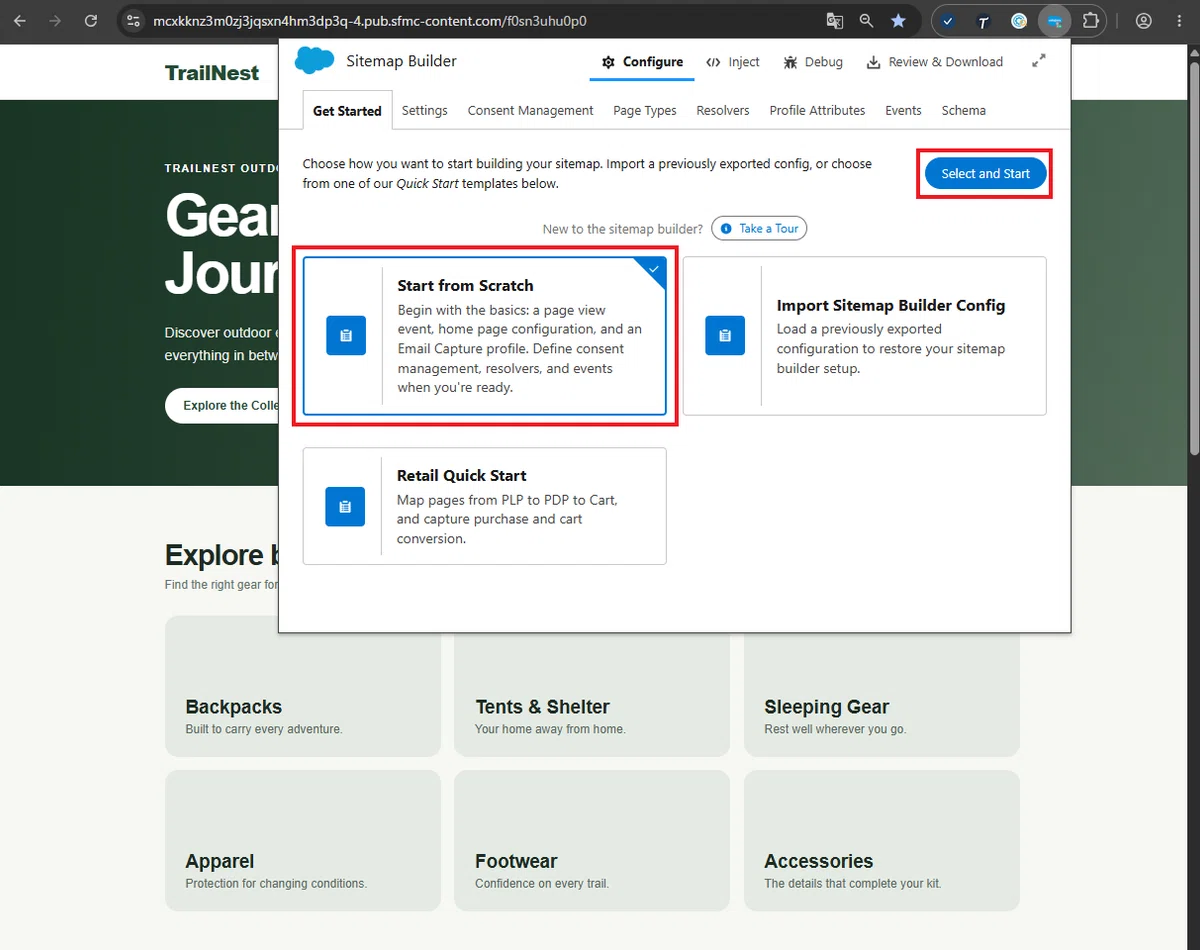Open the Footwear category card
Viewport: 1200px width, 950px height.
pos(592,841)
